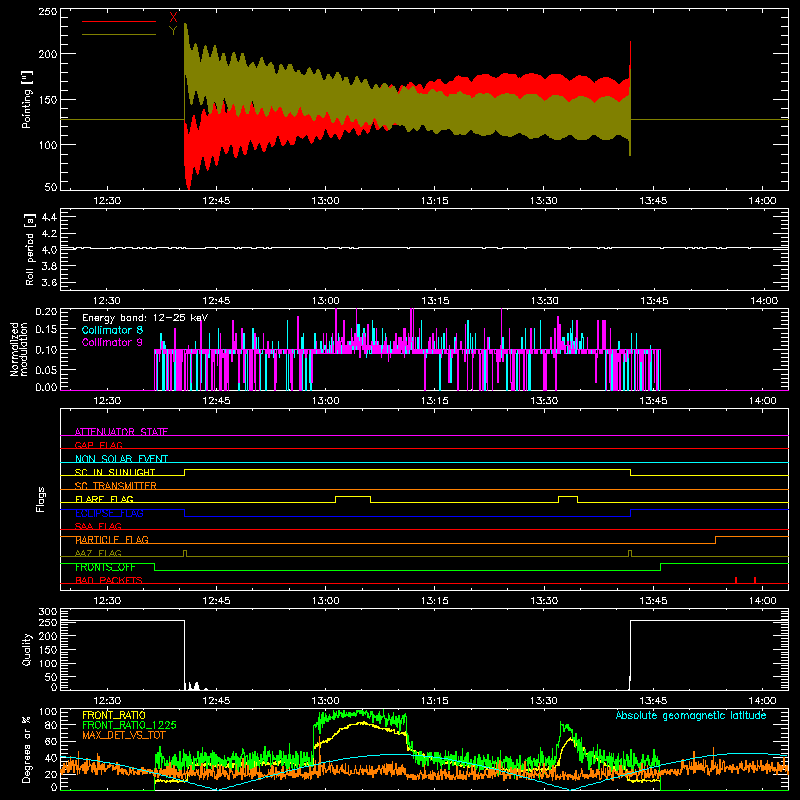Screen dimensions: 800x800
Task: Select the olive Y legend line sample
Action: (x=119, y=35)
